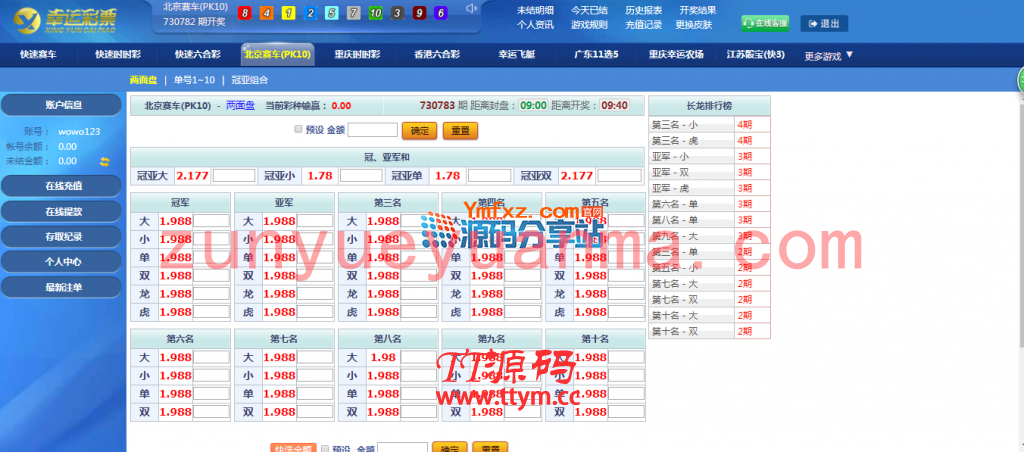Click the 账户信息 sidebar header
This screenshot has width=1024, height=452.
pos(63,105)
